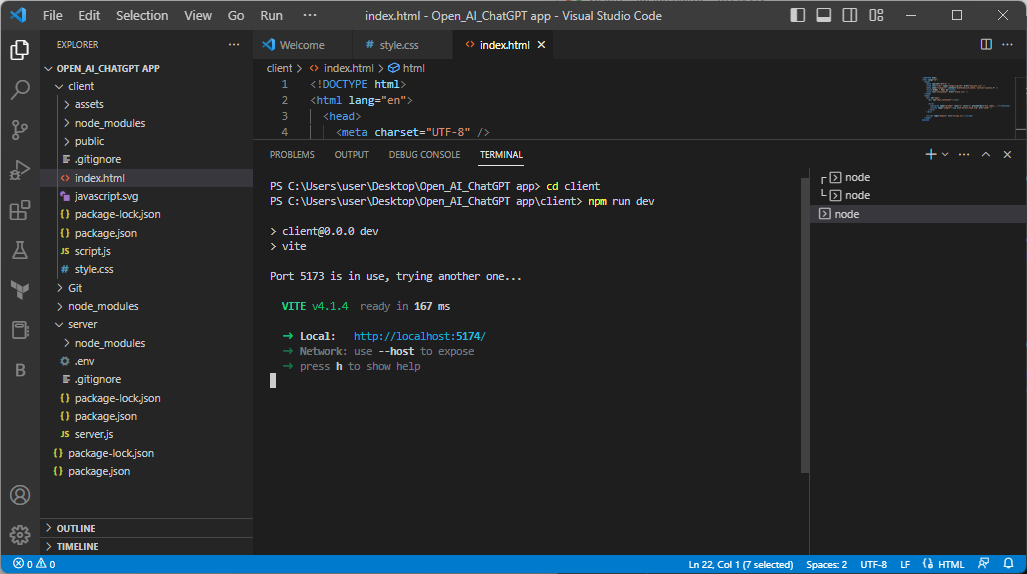
Task: Open the .env file in server folder
Action: click(x=147, y=361)
